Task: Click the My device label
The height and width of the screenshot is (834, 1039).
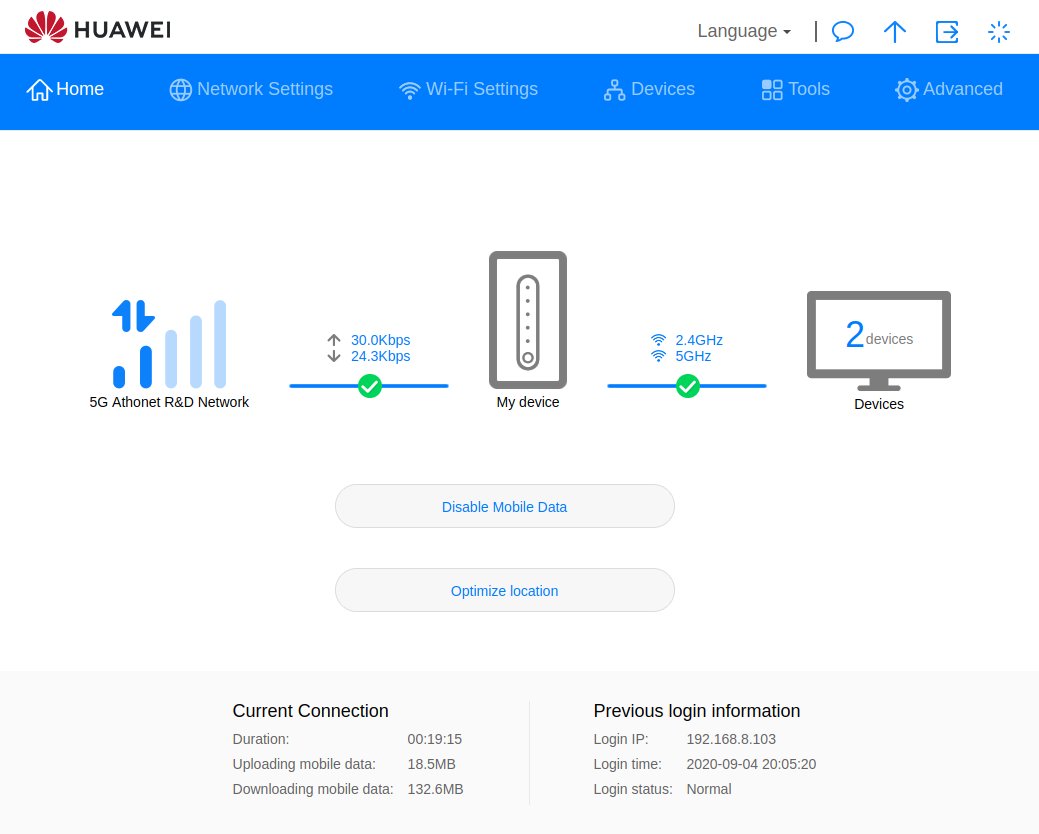Action: click(x=528, y=402)
